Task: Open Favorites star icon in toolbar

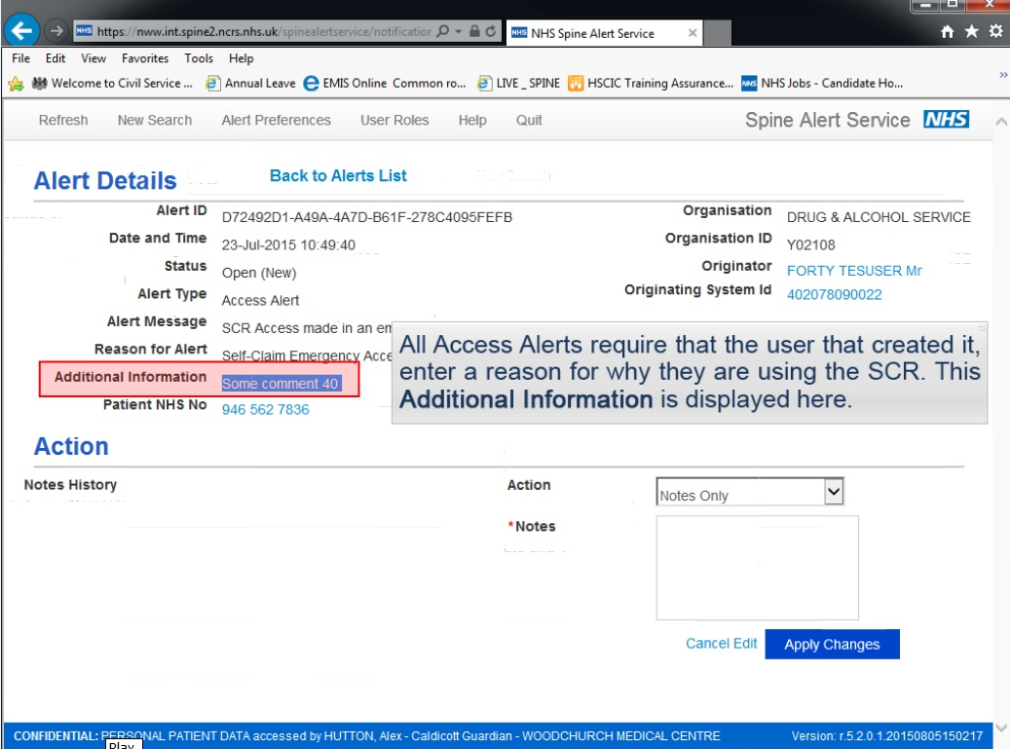Action: [971, 31]
